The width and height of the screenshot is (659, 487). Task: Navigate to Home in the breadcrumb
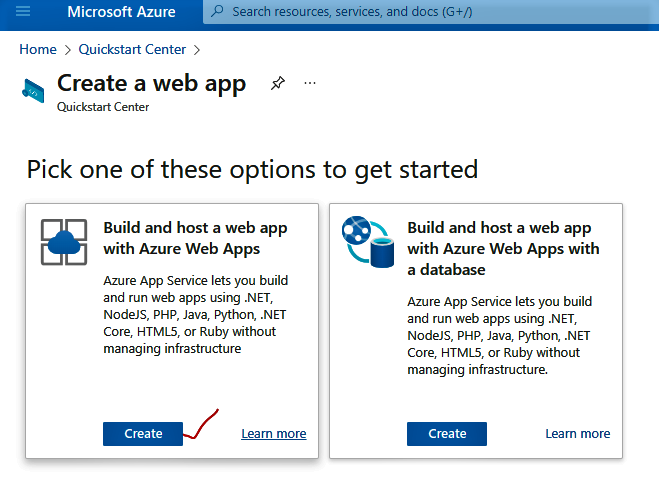(37, 49)
